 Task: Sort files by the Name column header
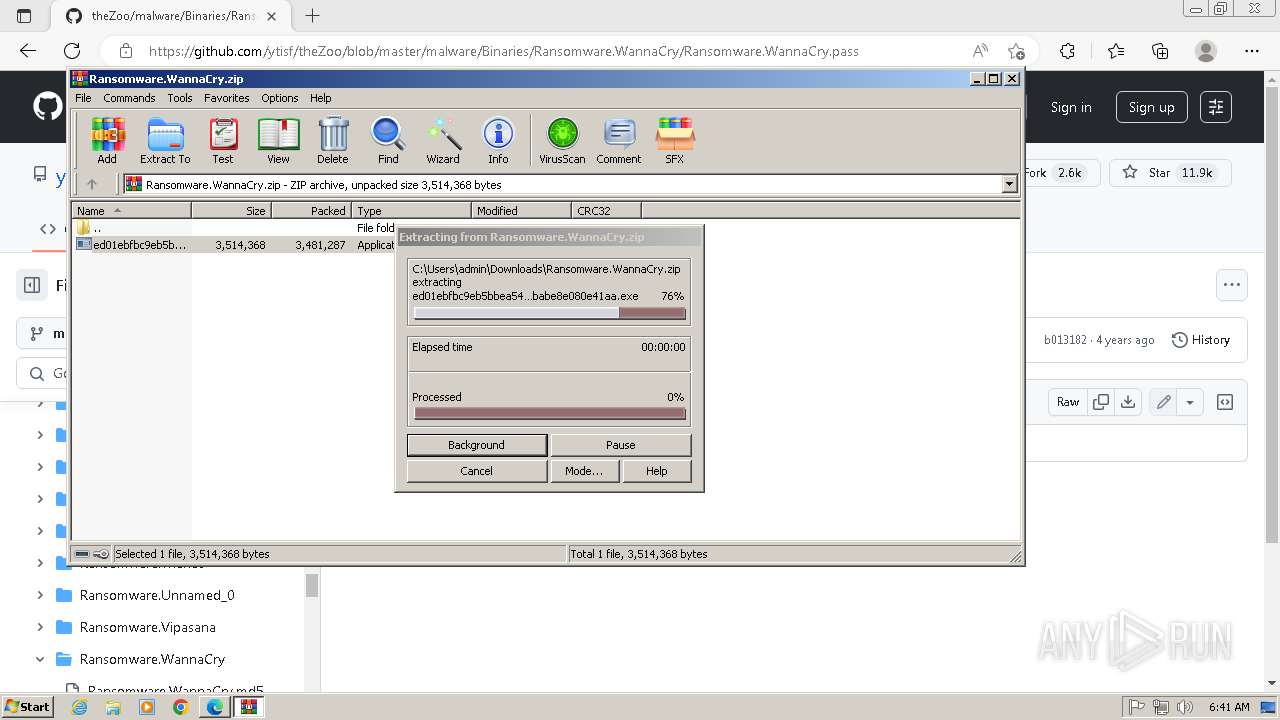click(131, 210)
